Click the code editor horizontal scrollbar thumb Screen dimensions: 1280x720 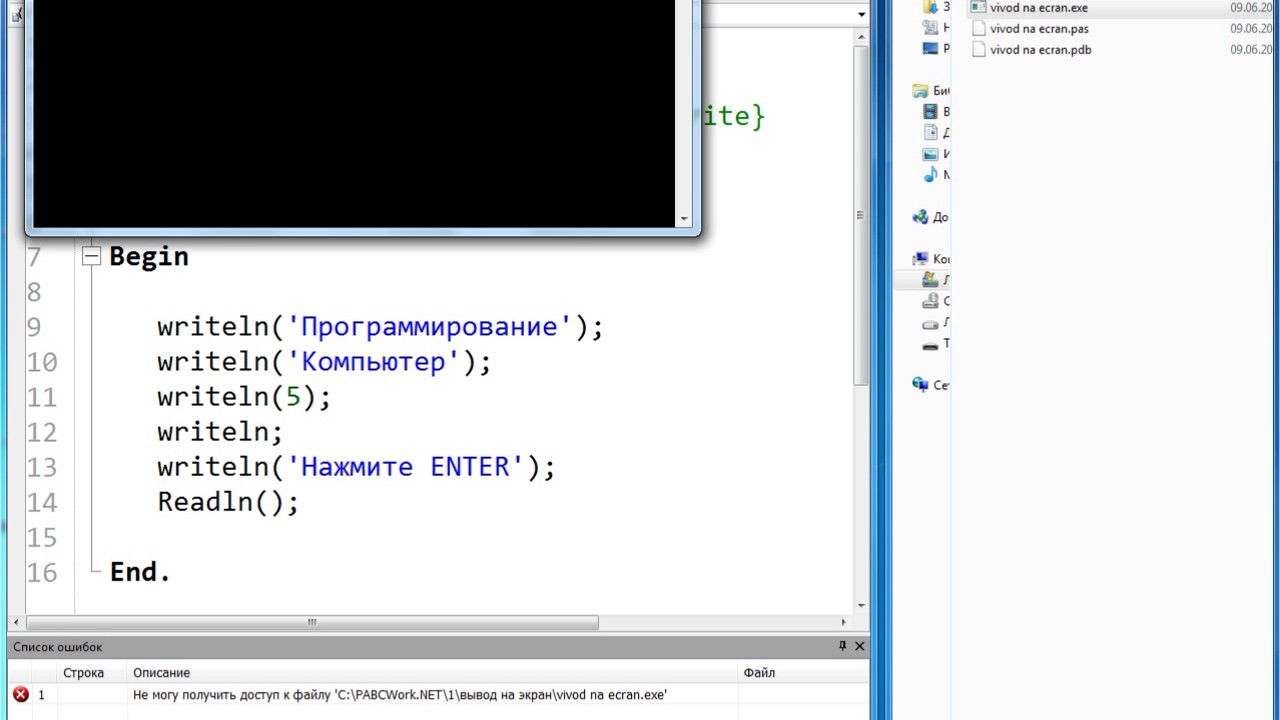(x=312, y=622)
